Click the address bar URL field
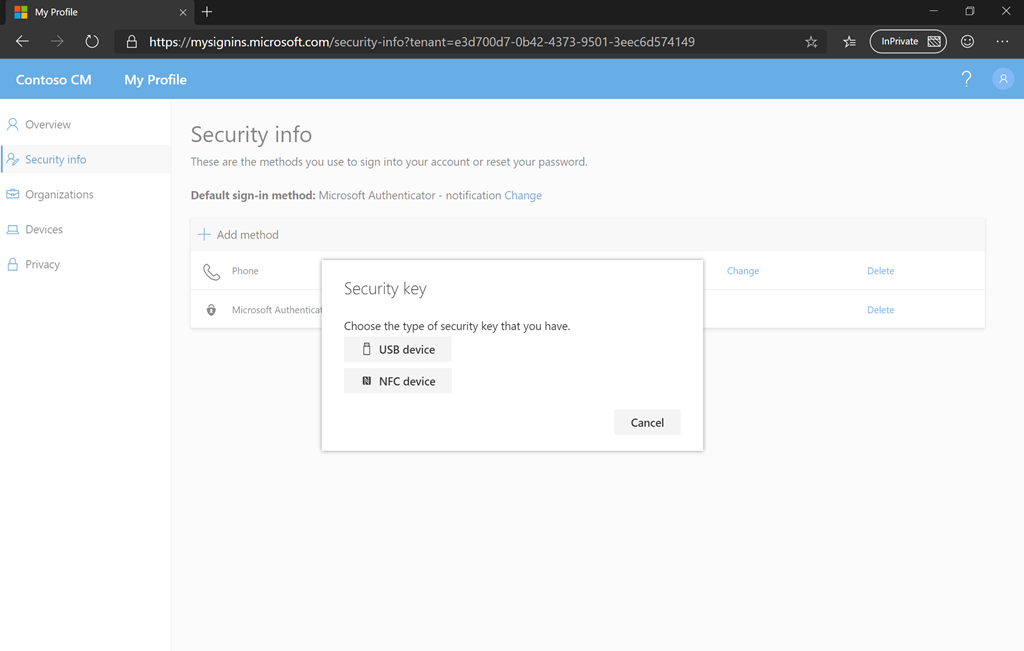Screen dimensions: 1024x651 pyautogui.click(x=450, y=42)
